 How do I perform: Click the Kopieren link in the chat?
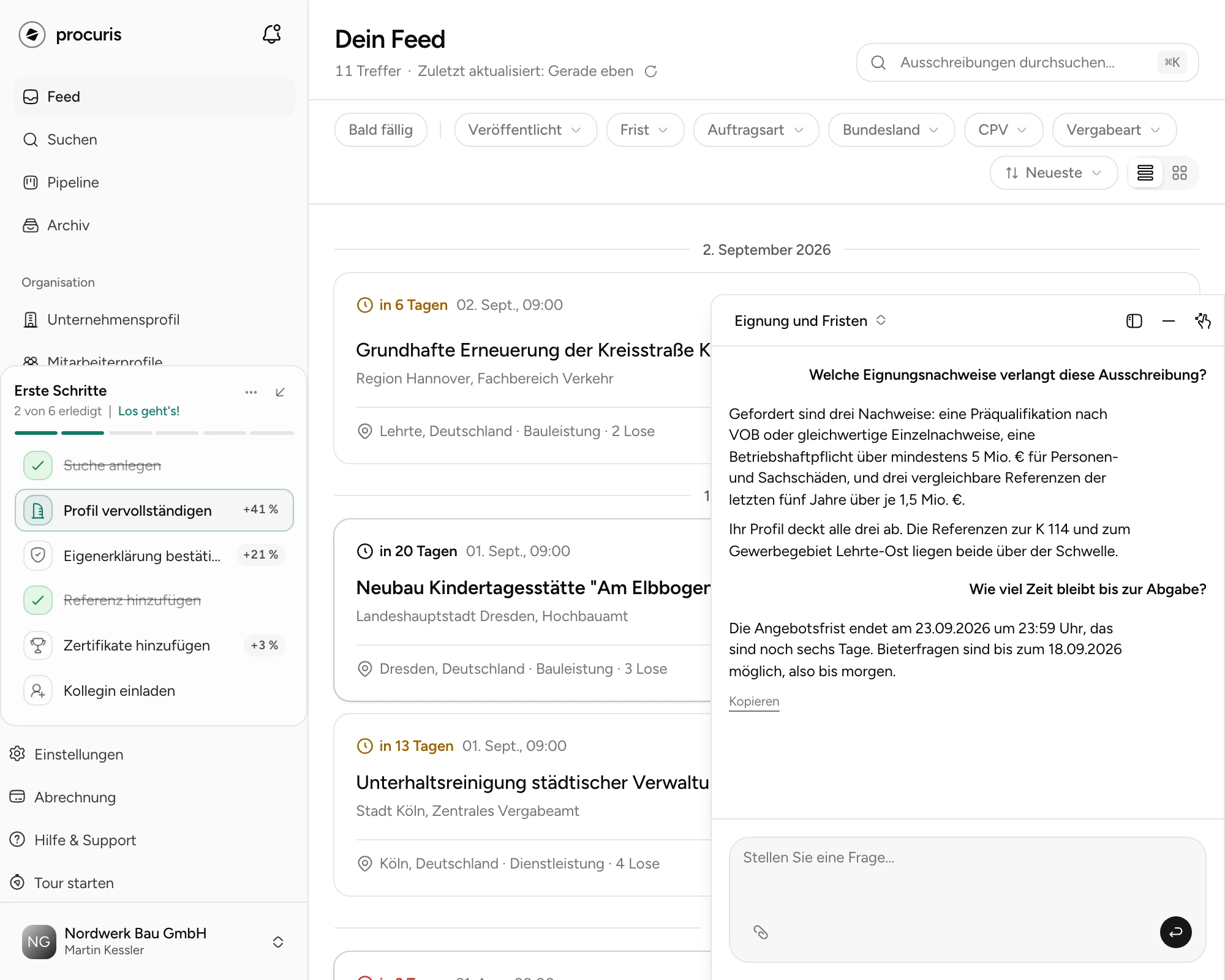click(x=754, y=701)
